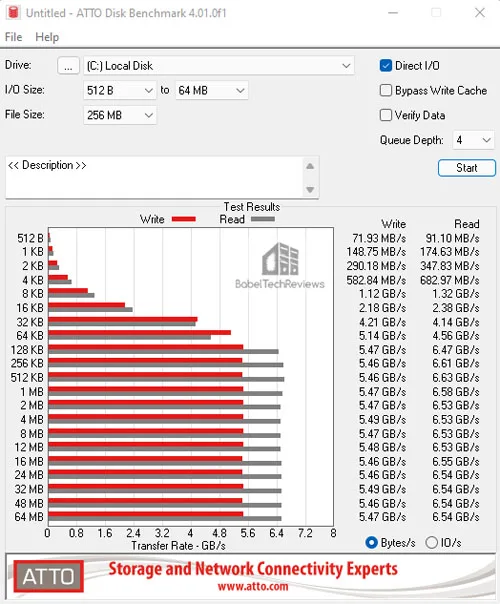Open the Queue Depth dropdown
Screen dimensions: 500x604
473,139
